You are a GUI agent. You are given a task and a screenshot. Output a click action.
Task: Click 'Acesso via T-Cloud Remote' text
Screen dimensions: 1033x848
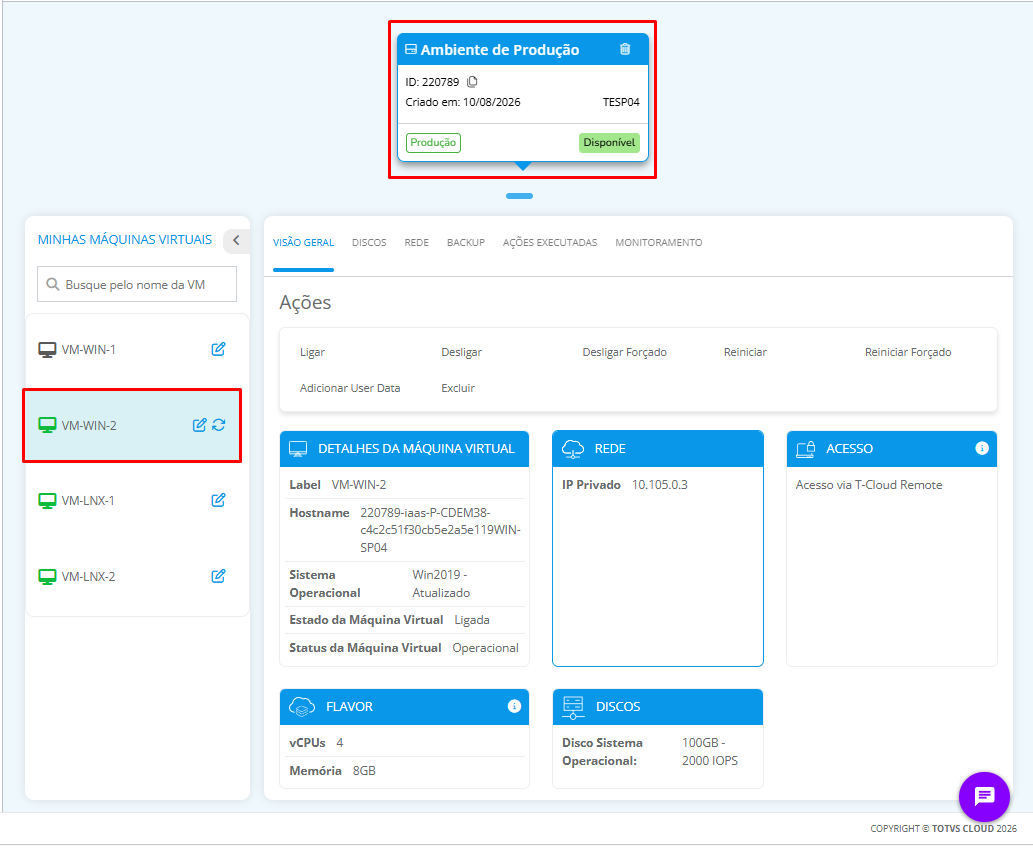[868, 484]
